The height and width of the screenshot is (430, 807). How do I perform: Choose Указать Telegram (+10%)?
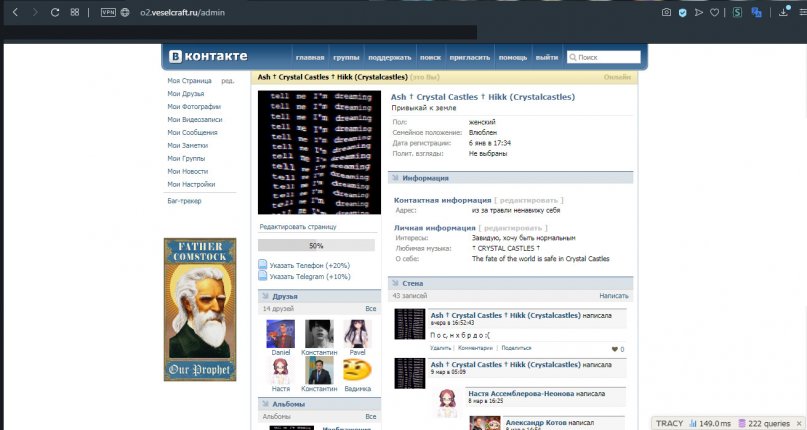click(x=310, y=277)
